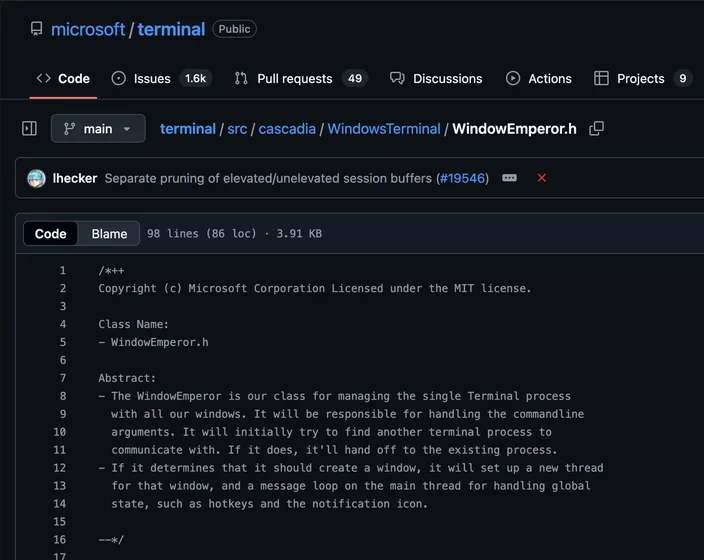
Task: Click the WindowEmperor.h filename in breadcrumb
Action: [x=514, y=129]
